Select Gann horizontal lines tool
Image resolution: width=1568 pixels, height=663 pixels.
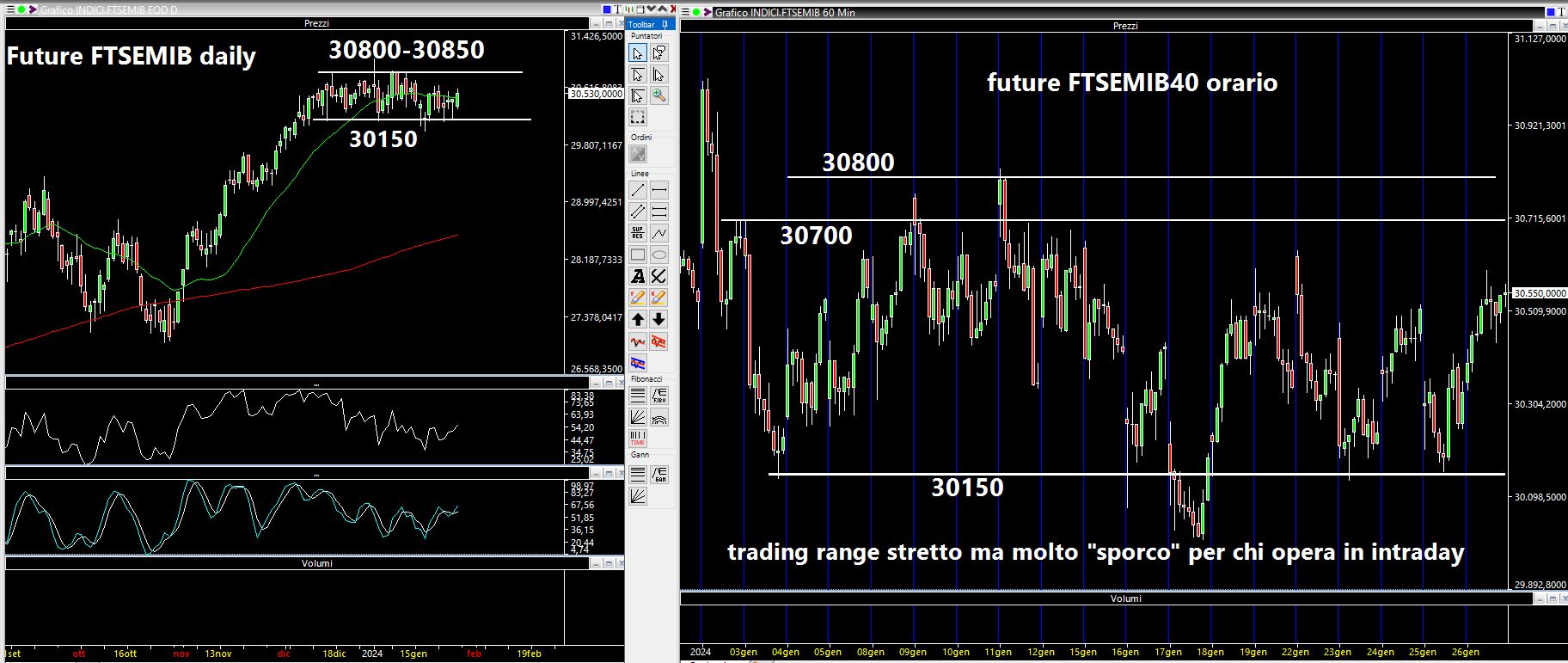[638, 475]
